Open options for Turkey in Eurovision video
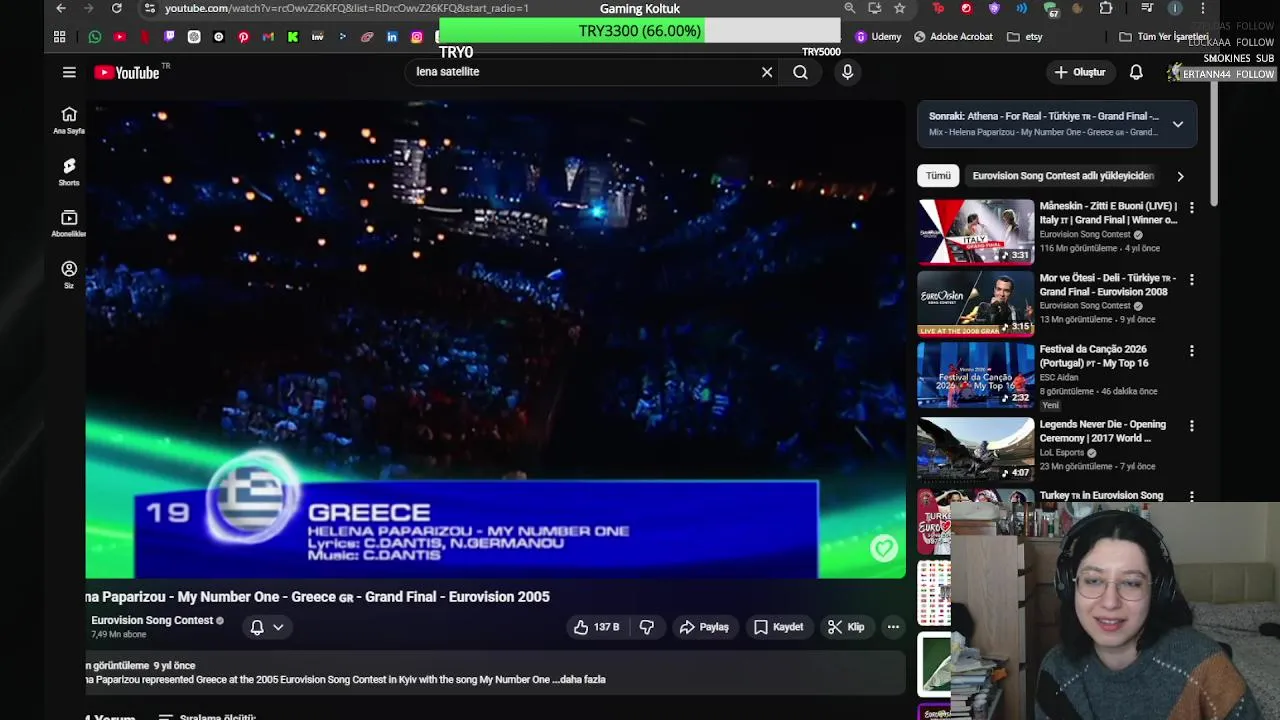This screenshot has width=1280, height=720. pos(1191,496)
